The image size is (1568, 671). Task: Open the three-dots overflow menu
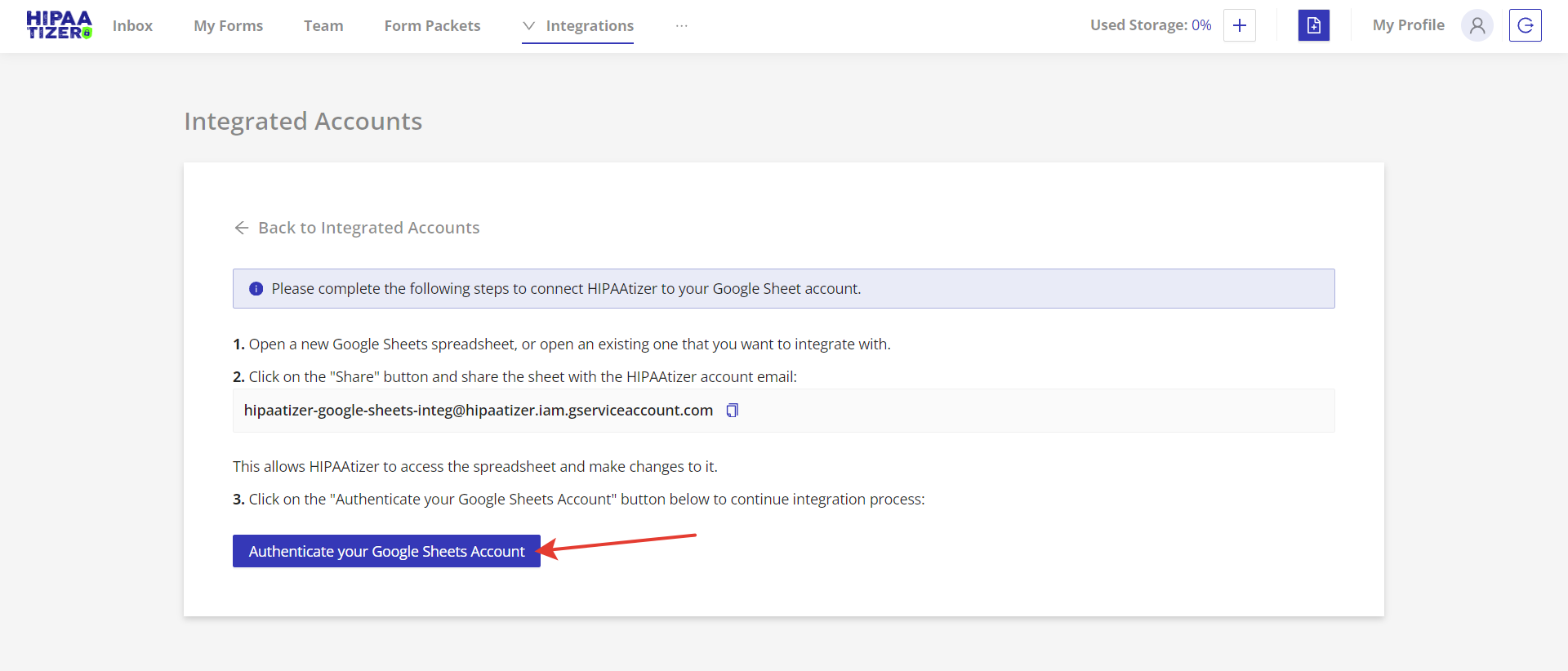point(682,26)
